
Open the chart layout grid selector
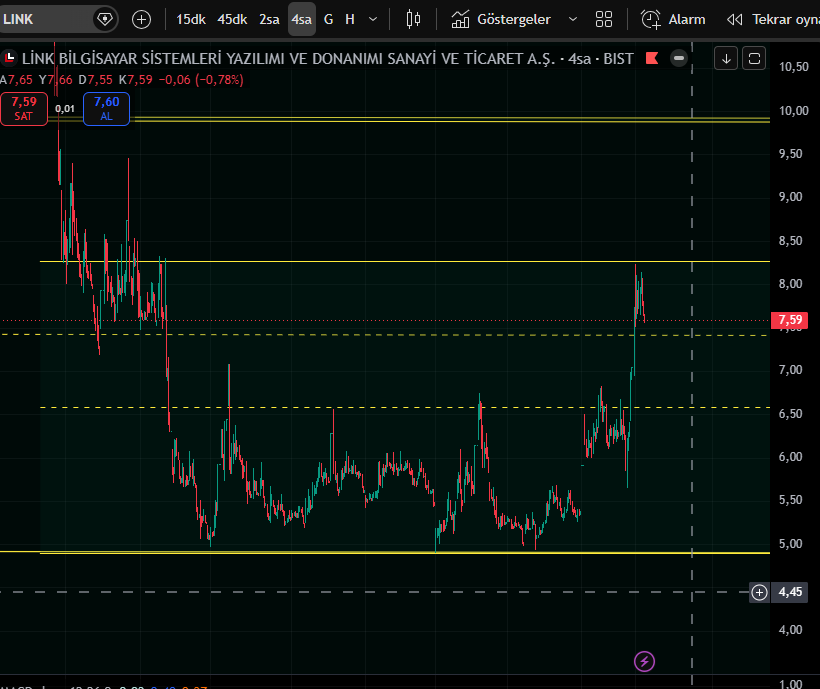point(603,19)
